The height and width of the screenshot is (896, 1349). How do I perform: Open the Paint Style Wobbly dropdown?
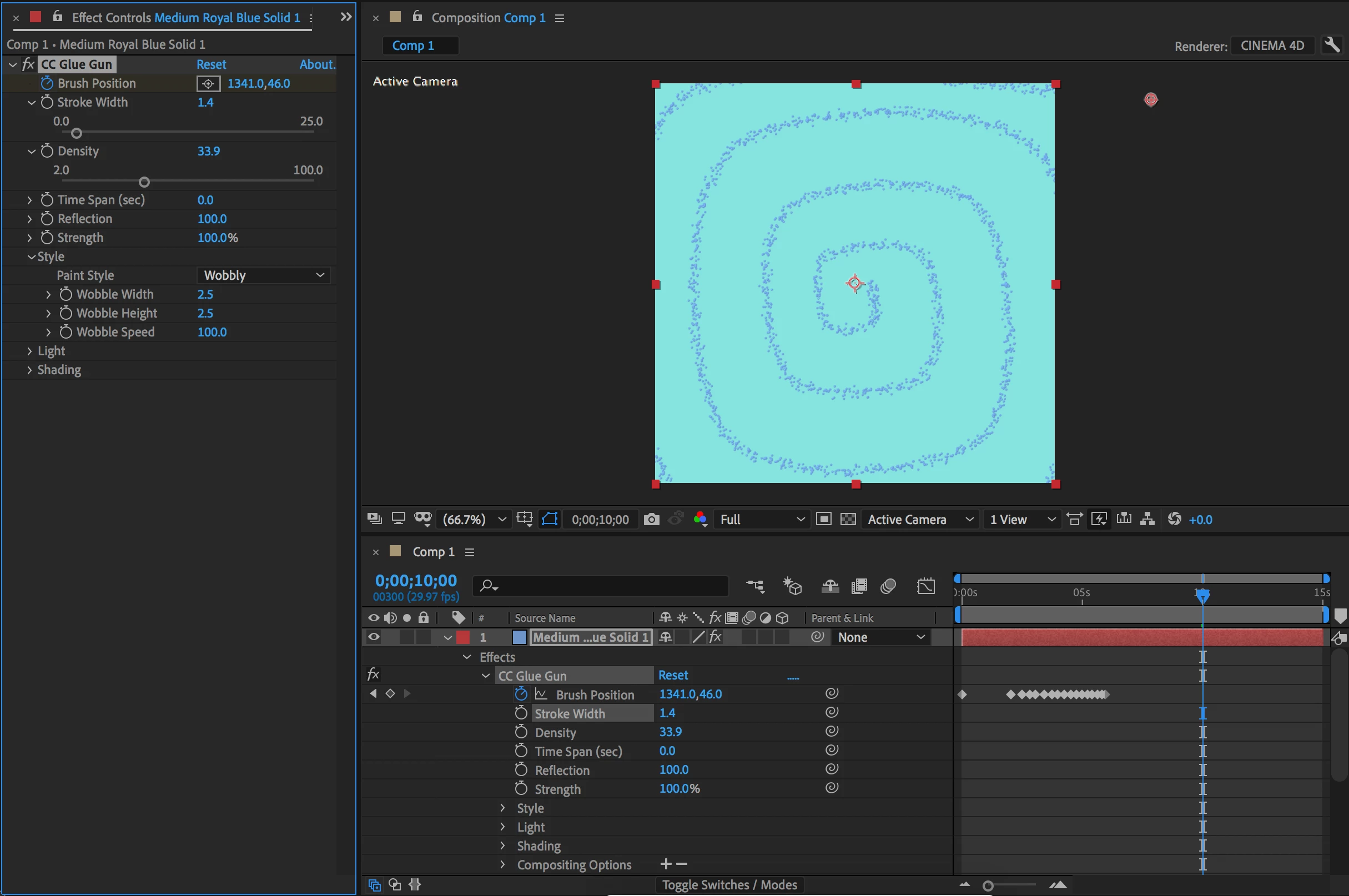(x=263, y=275)
